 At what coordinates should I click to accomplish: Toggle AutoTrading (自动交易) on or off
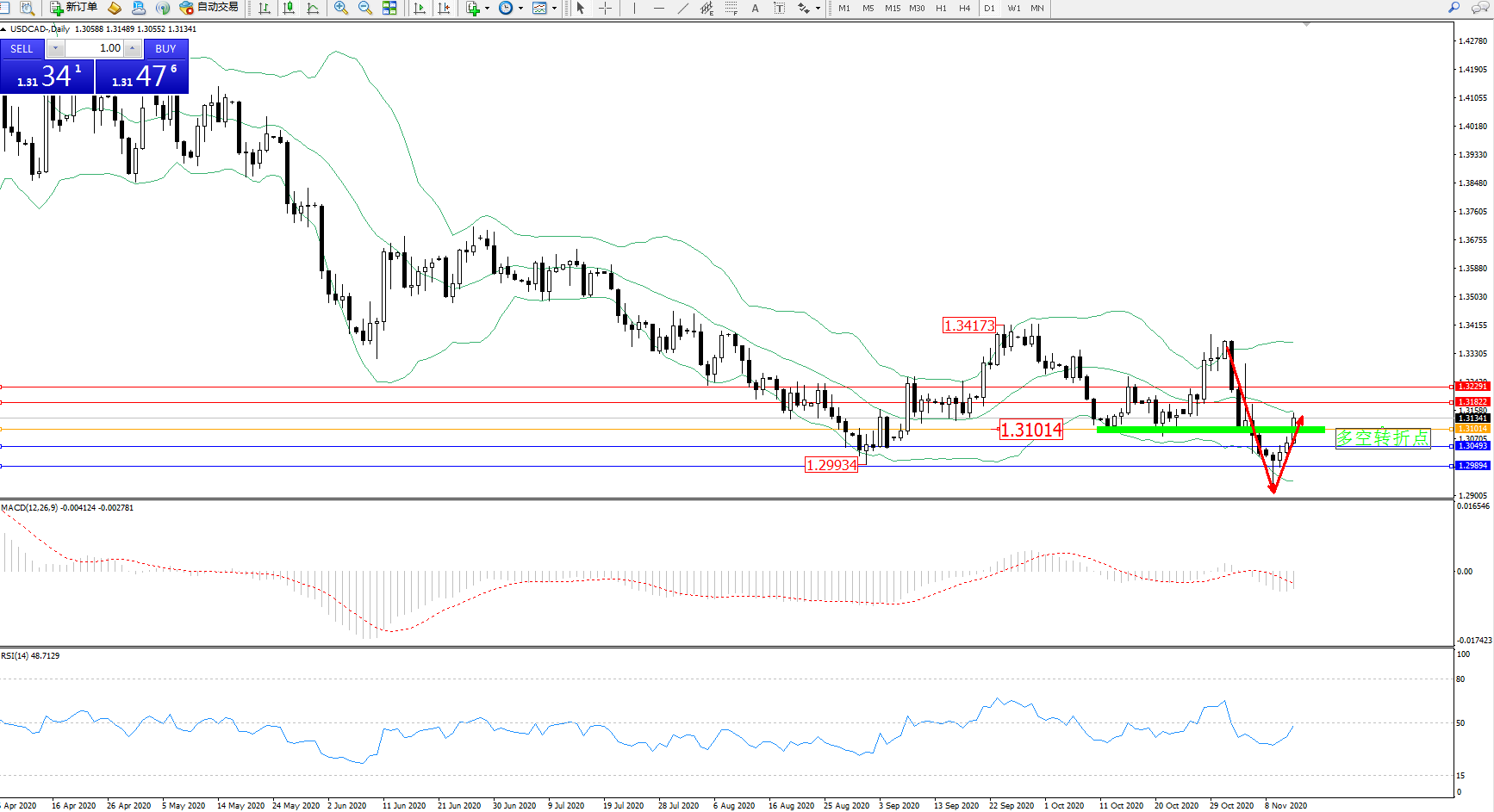(x=209, y=8)
